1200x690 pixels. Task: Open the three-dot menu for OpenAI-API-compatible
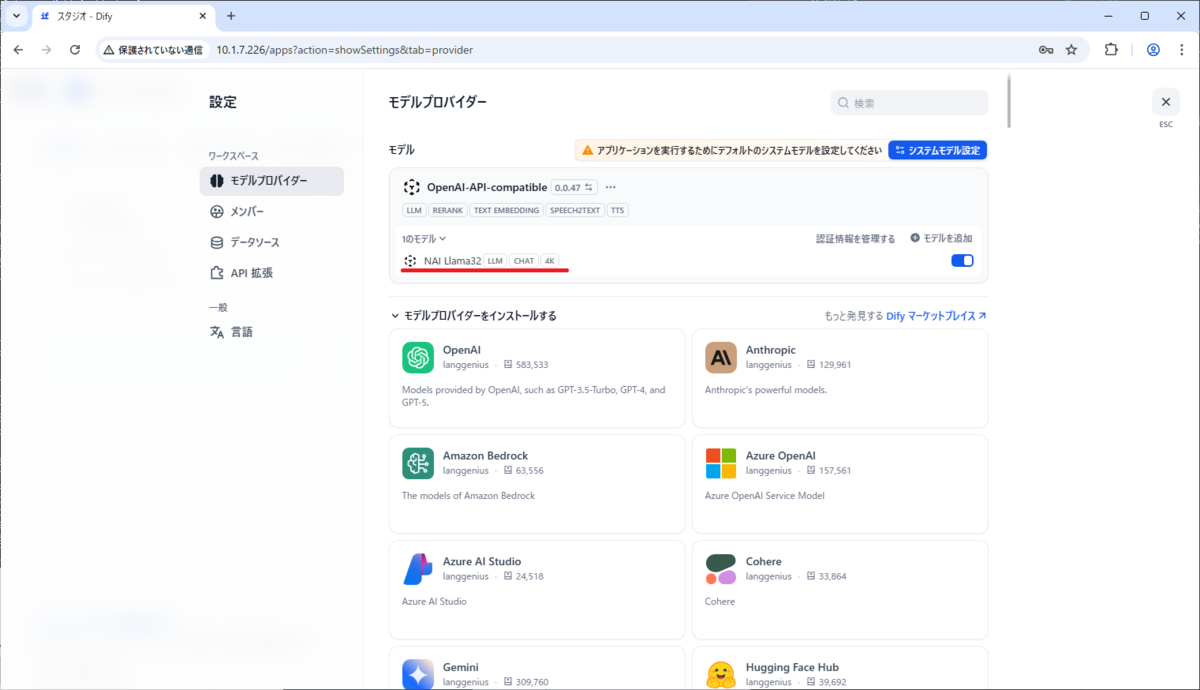pos(611,187)
